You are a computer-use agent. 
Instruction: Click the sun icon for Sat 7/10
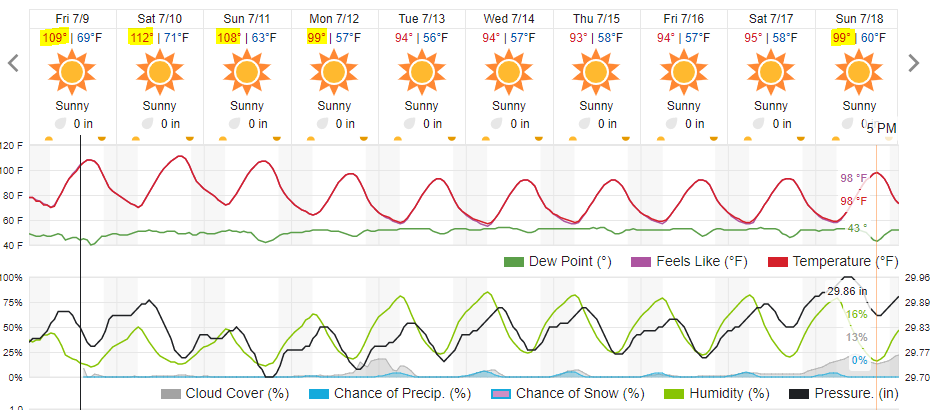(x=159, y=72)
